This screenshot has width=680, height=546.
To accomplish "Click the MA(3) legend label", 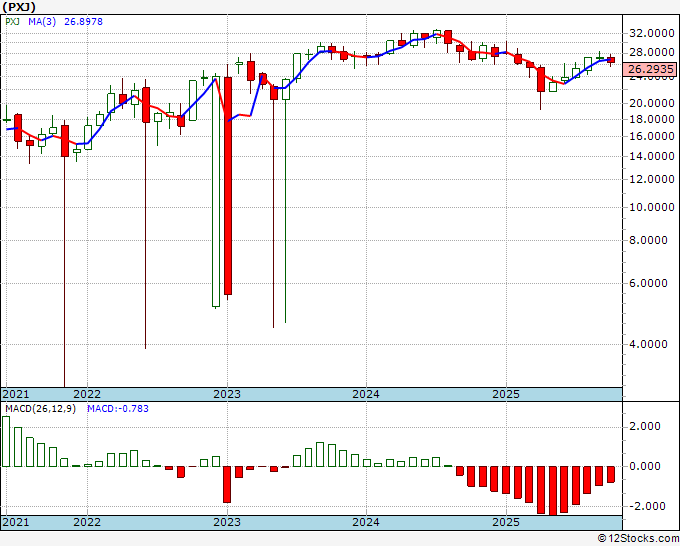I will [42, 21].
